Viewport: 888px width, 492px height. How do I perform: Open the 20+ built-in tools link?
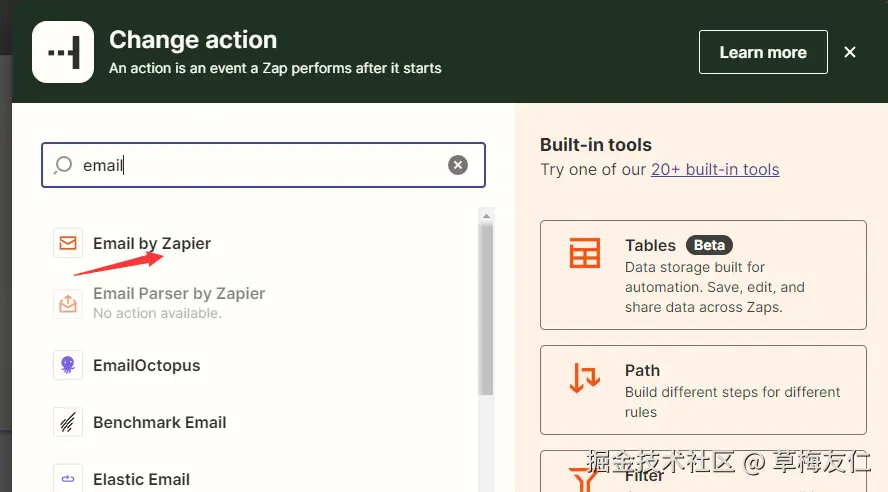pyautogui.click(x=715, y=169)
